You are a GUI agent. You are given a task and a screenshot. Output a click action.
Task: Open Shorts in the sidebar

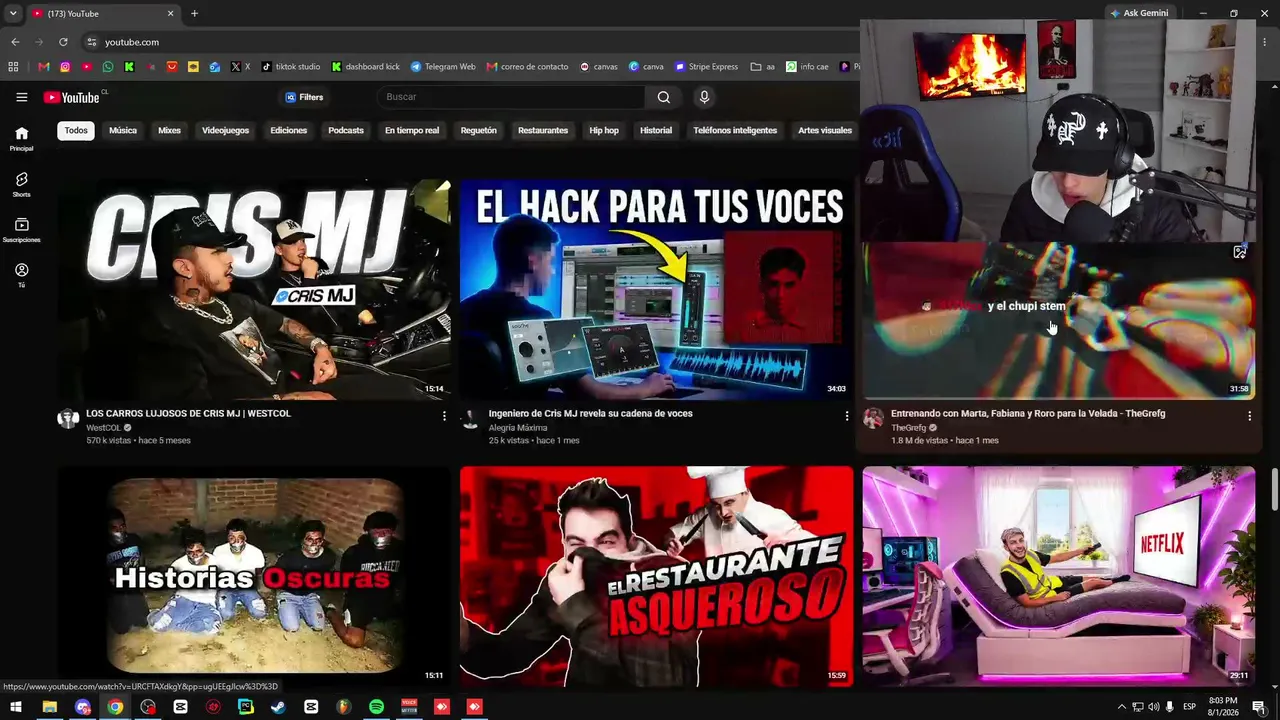[x=21, y=184]
